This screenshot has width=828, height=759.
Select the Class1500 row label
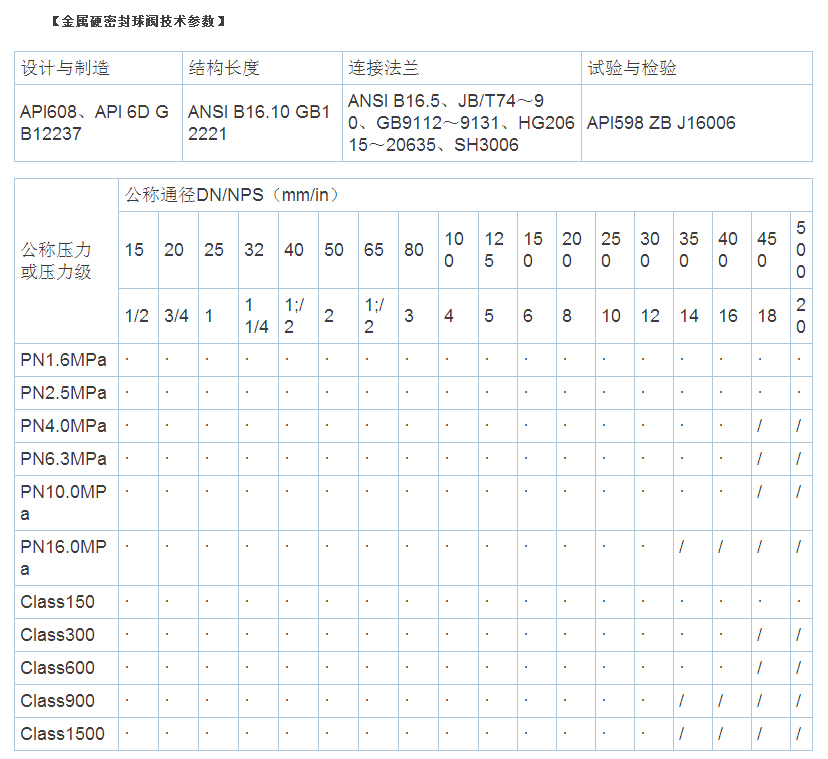click(x=62, y=734)
